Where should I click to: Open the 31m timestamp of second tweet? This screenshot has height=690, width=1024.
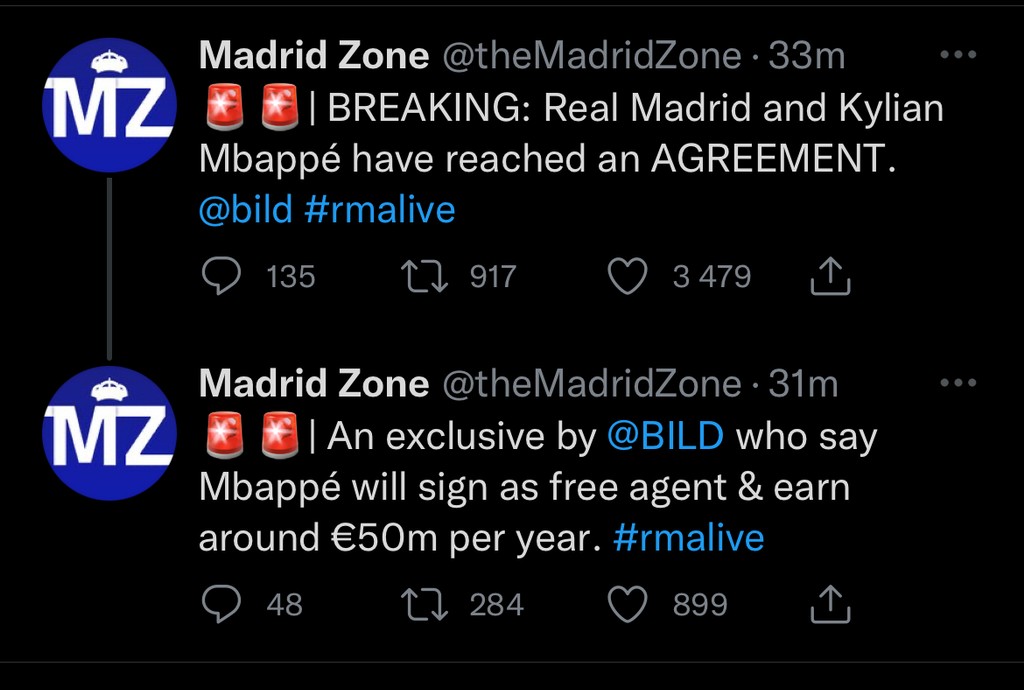point(804,384)
